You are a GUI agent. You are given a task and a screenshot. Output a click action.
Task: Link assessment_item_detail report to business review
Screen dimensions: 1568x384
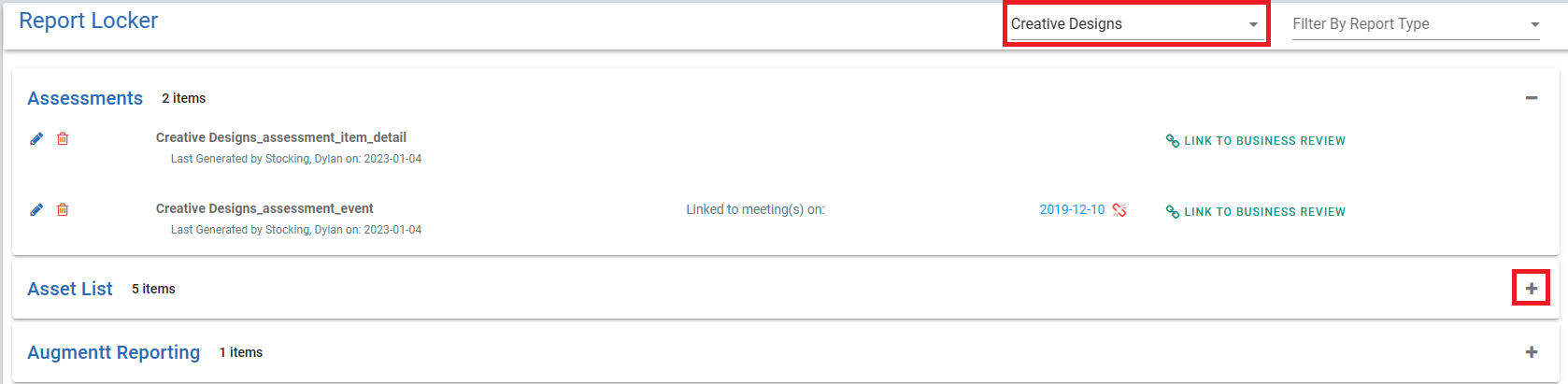pos(1256,141)
